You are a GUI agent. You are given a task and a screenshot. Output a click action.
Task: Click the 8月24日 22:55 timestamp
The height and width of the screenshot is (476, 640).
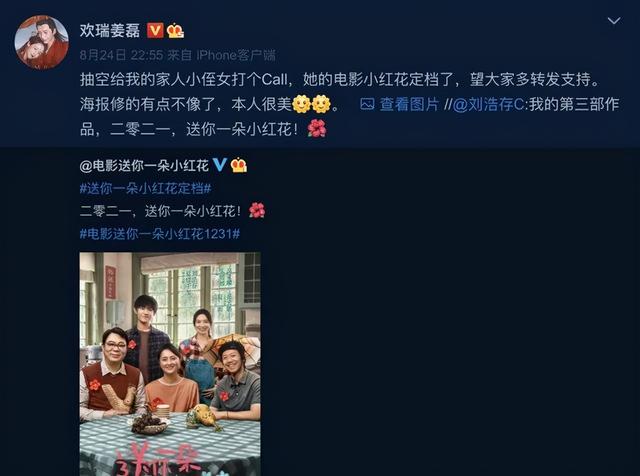(x=122, y=55)
